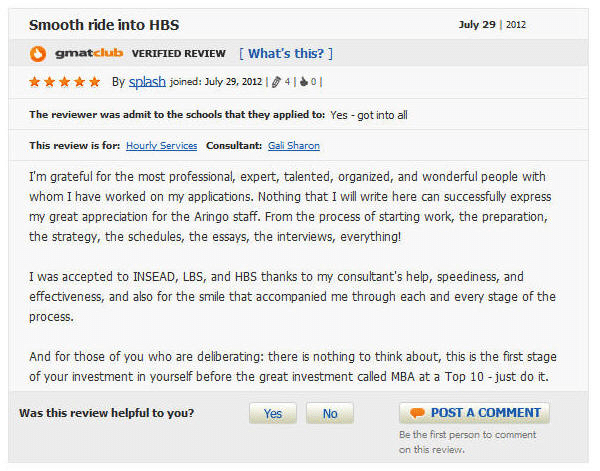
Task: Click the third orange rating star
Action: coord(64,82)
